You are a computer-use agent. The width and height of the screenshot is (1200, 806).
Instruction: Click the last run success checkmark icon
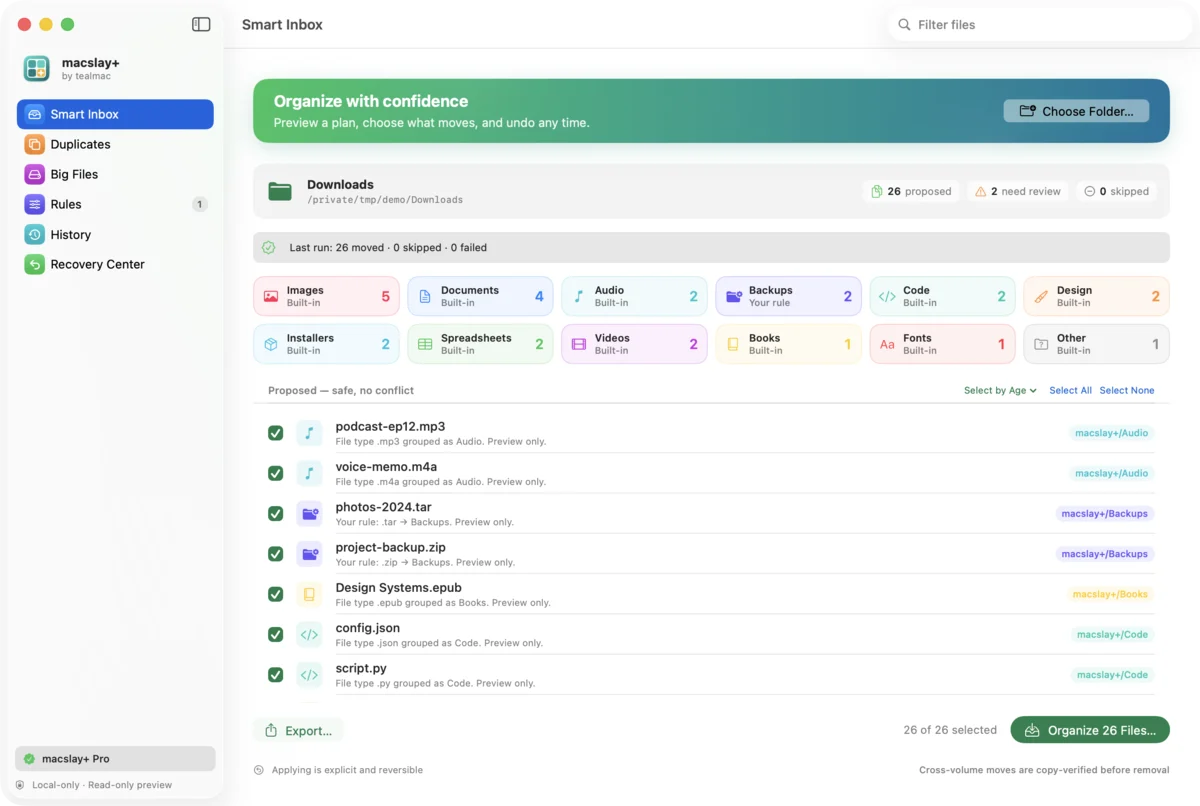coord(268,247)
